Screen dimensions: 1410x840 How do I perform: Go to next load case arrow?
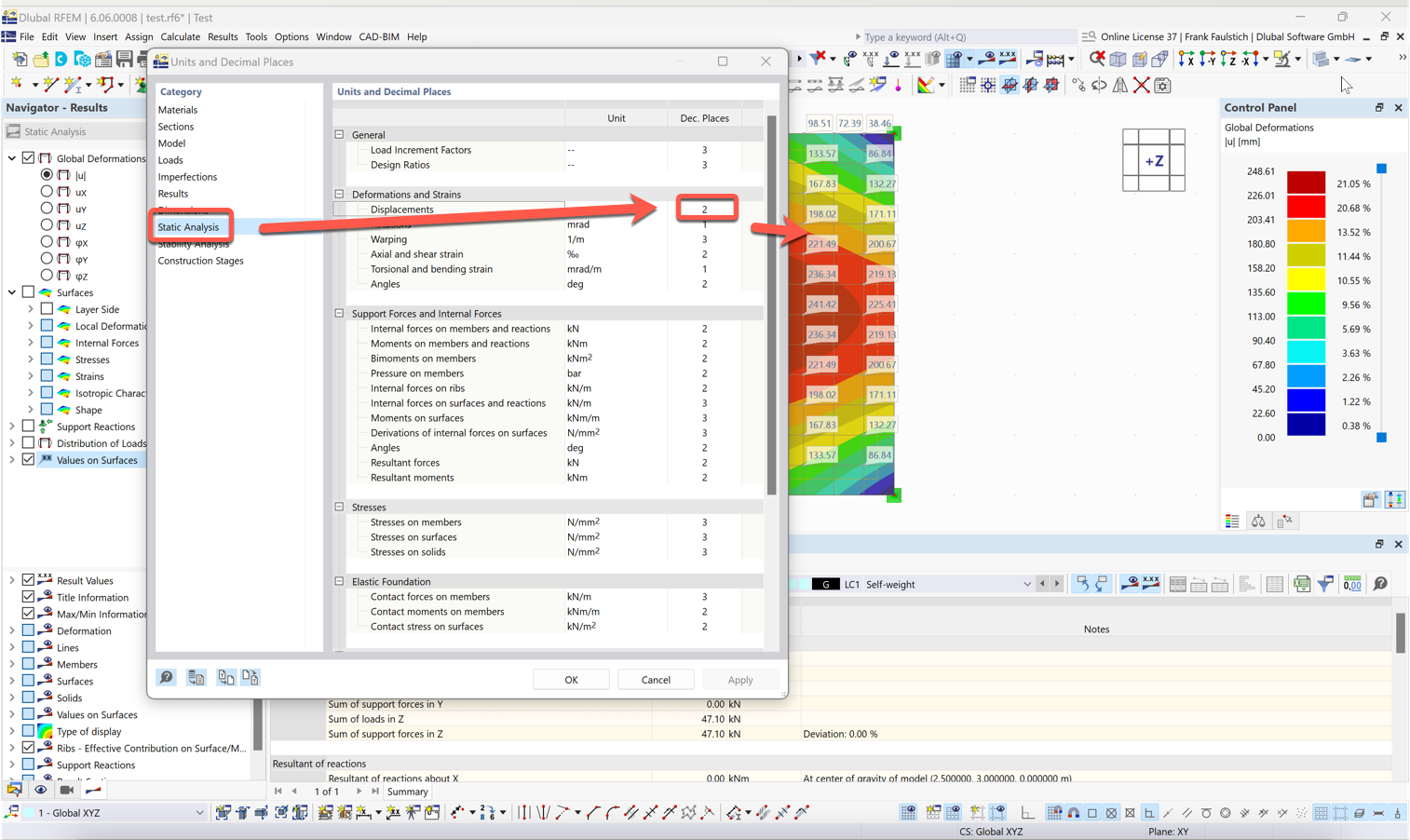click(x=1057, y=585)
